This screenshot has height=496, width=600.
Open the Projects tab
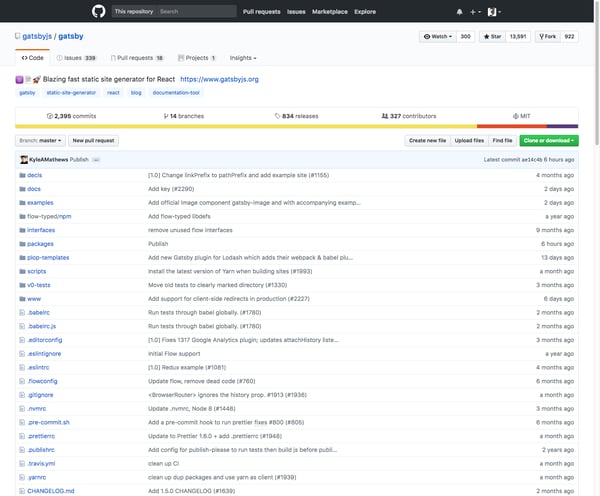[x=197, y=58]
